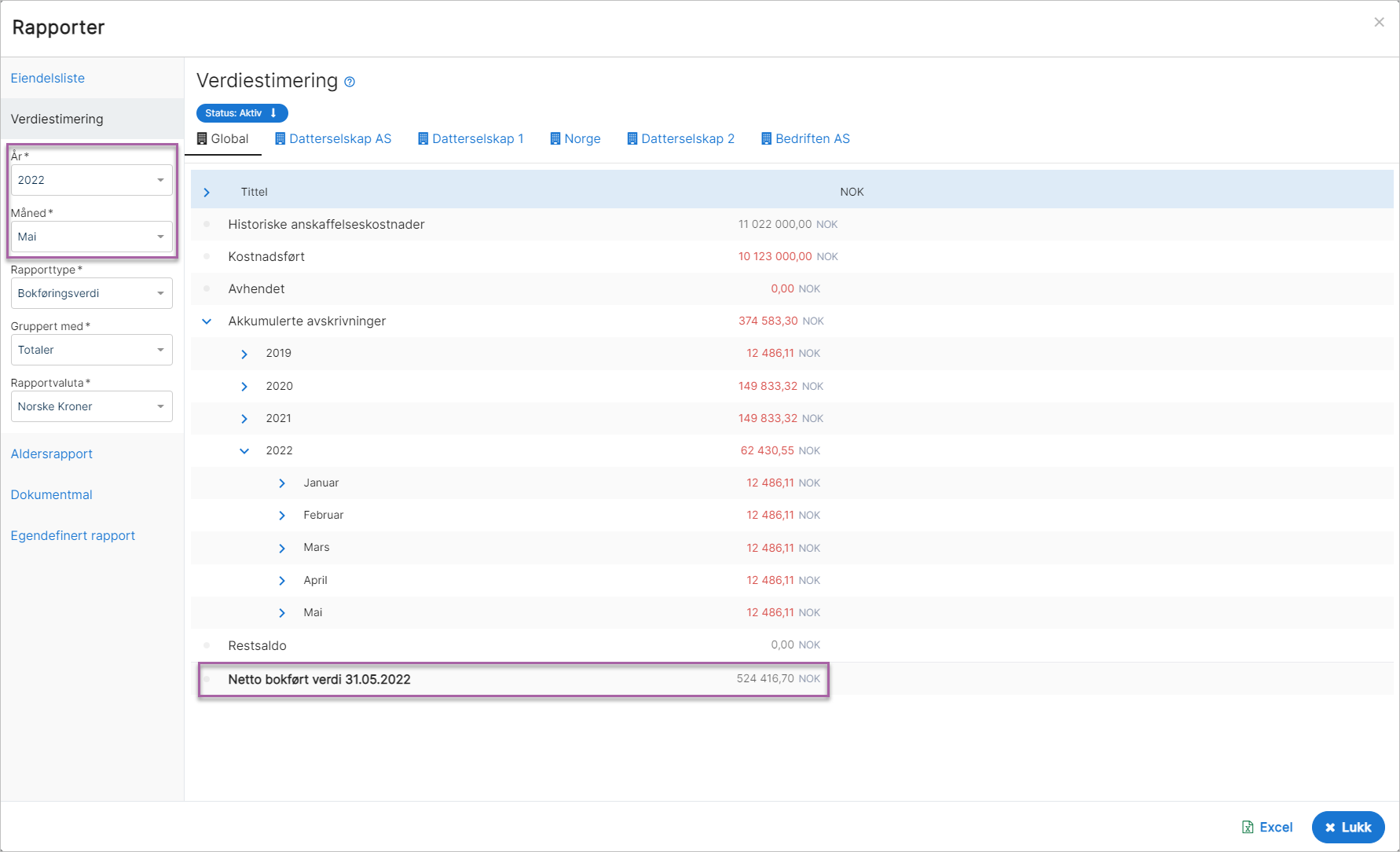Expand all rows via header chevron
Viewport: 1400px width, 852px height.
(x=207, y=192)
